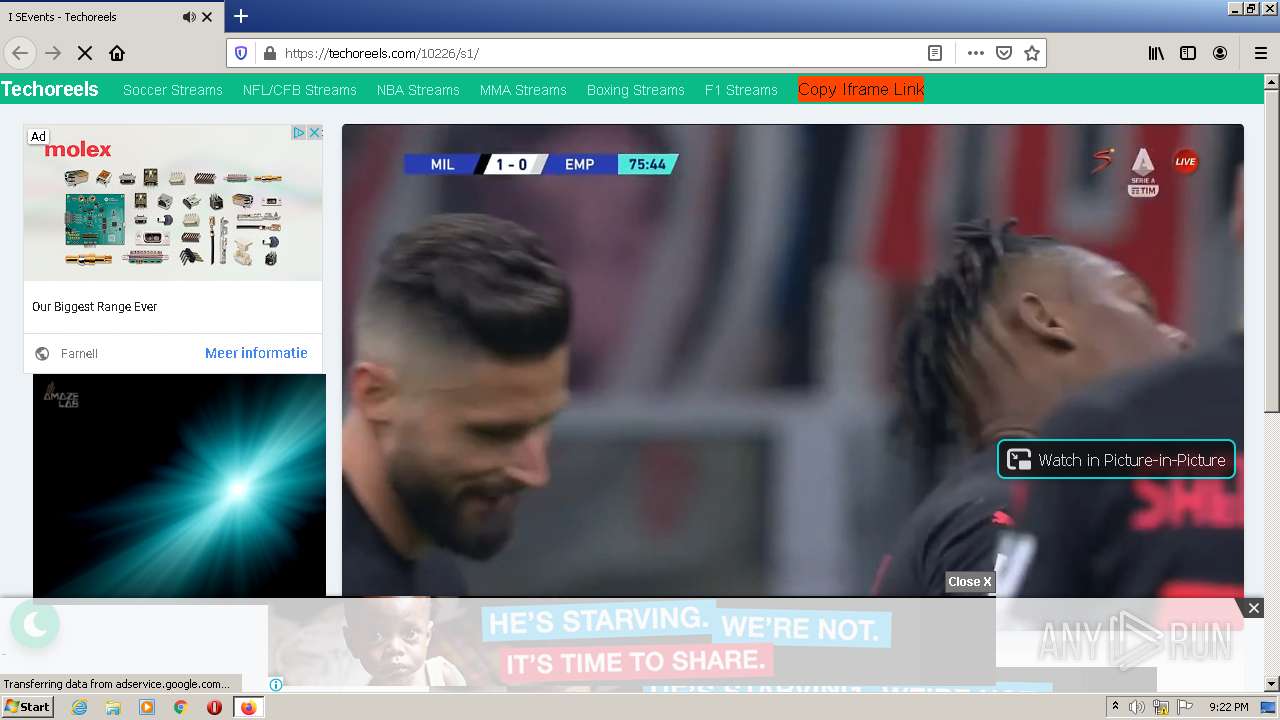The width and height of the screenshot is (1280, 720).
Task: Open the Firefox hamburger menu
Action: tap(1260, 53)
